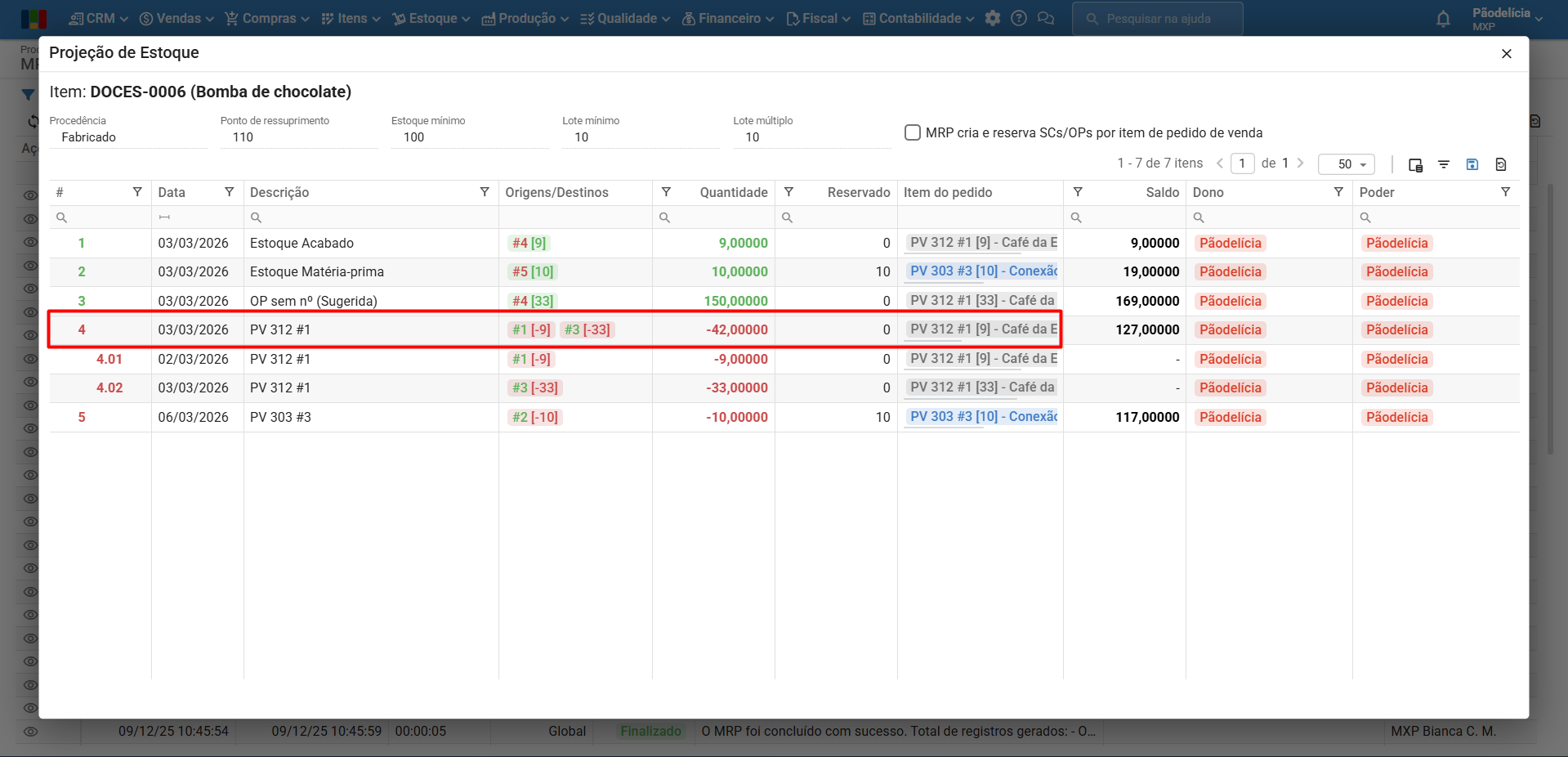Viewport: 1568px width, 757px height.
Task: Click the restore layout document icon
Action: tap(1500, 164)
